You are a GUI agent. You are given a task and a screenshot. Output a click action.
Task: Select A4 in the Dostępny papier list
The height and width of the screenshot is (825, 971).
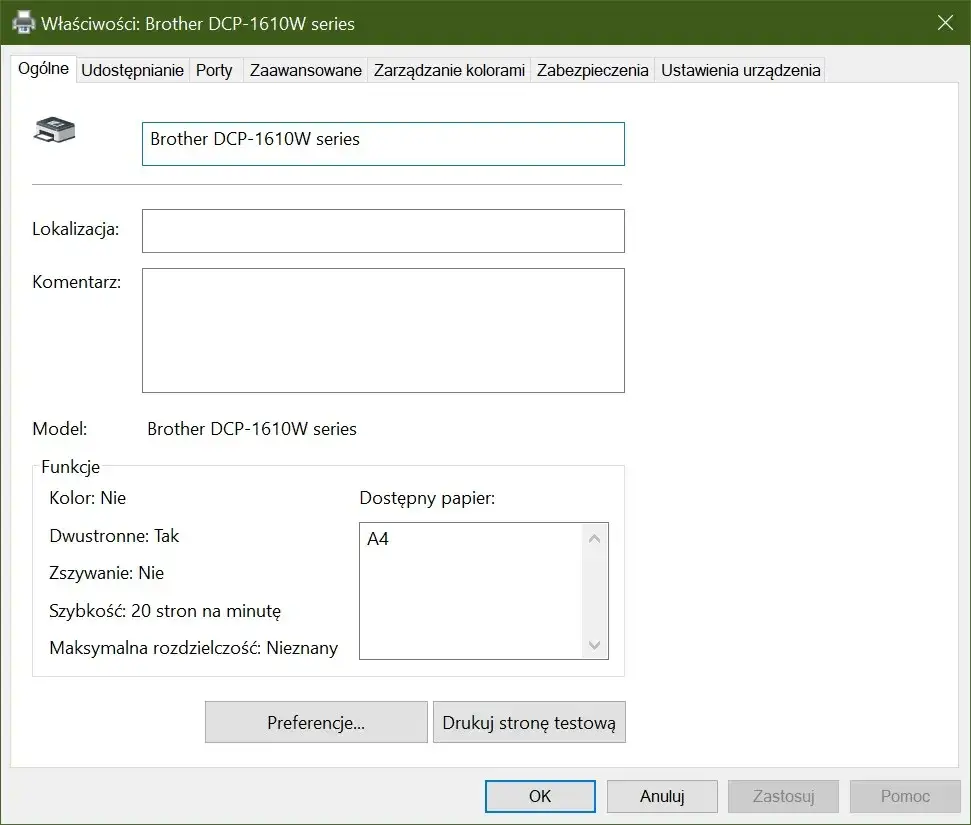click(379, 539)
